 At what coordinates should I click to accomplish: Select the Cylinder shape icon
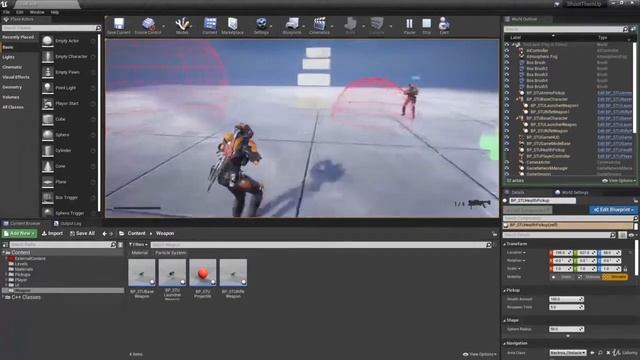coord(48,151)
